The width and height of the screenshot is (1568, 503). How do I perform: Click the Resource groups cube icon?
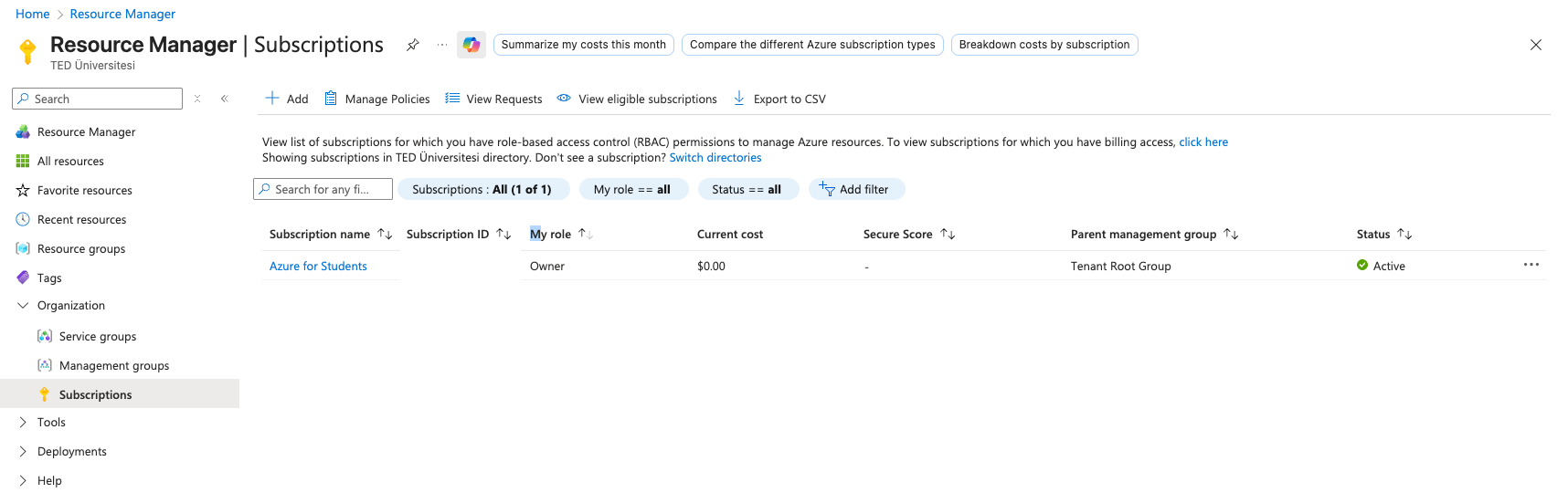tap(23, 249)
